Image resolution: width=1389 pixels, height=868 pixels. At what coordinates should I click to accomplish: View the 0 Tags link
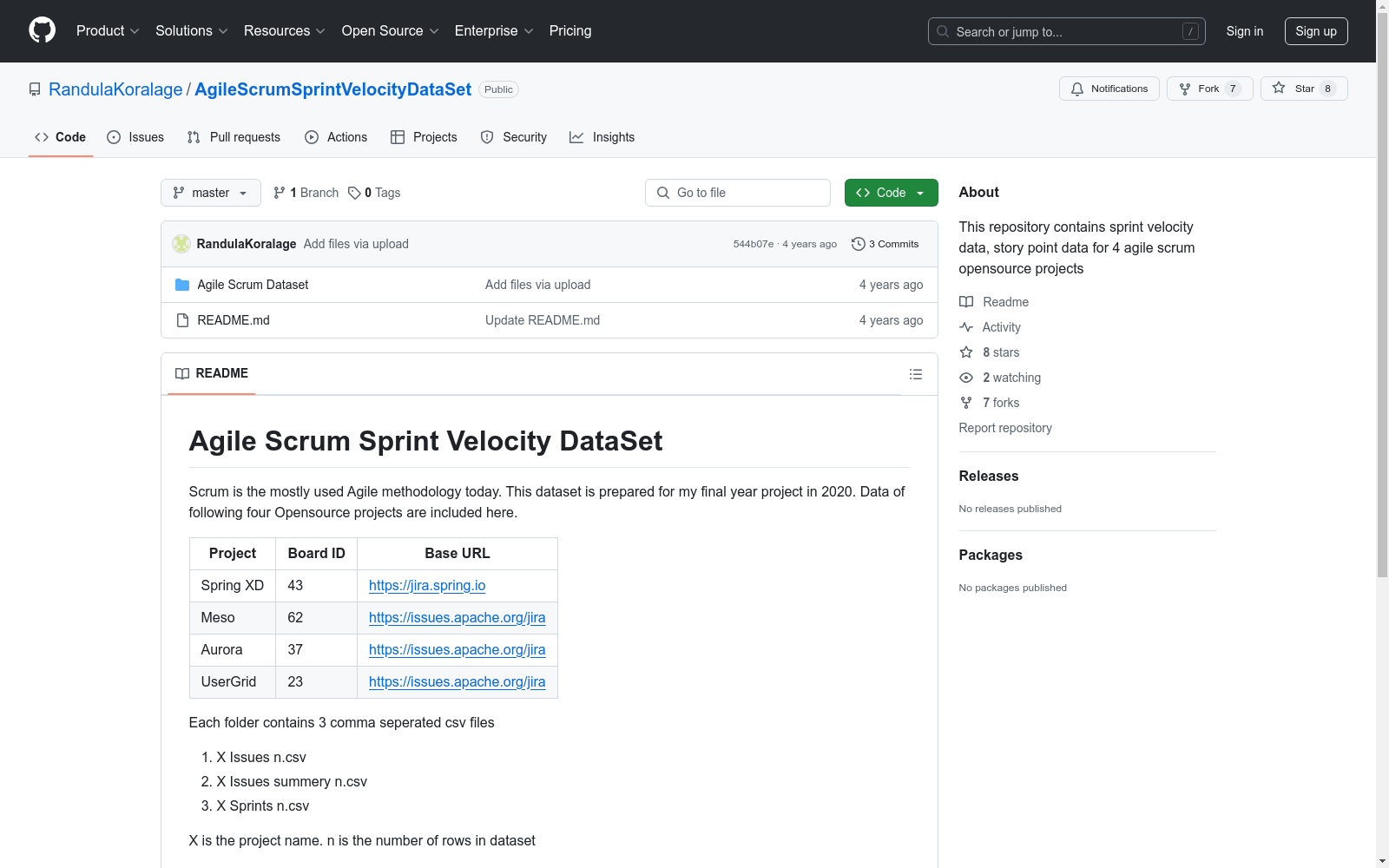(x=374, y=193)
